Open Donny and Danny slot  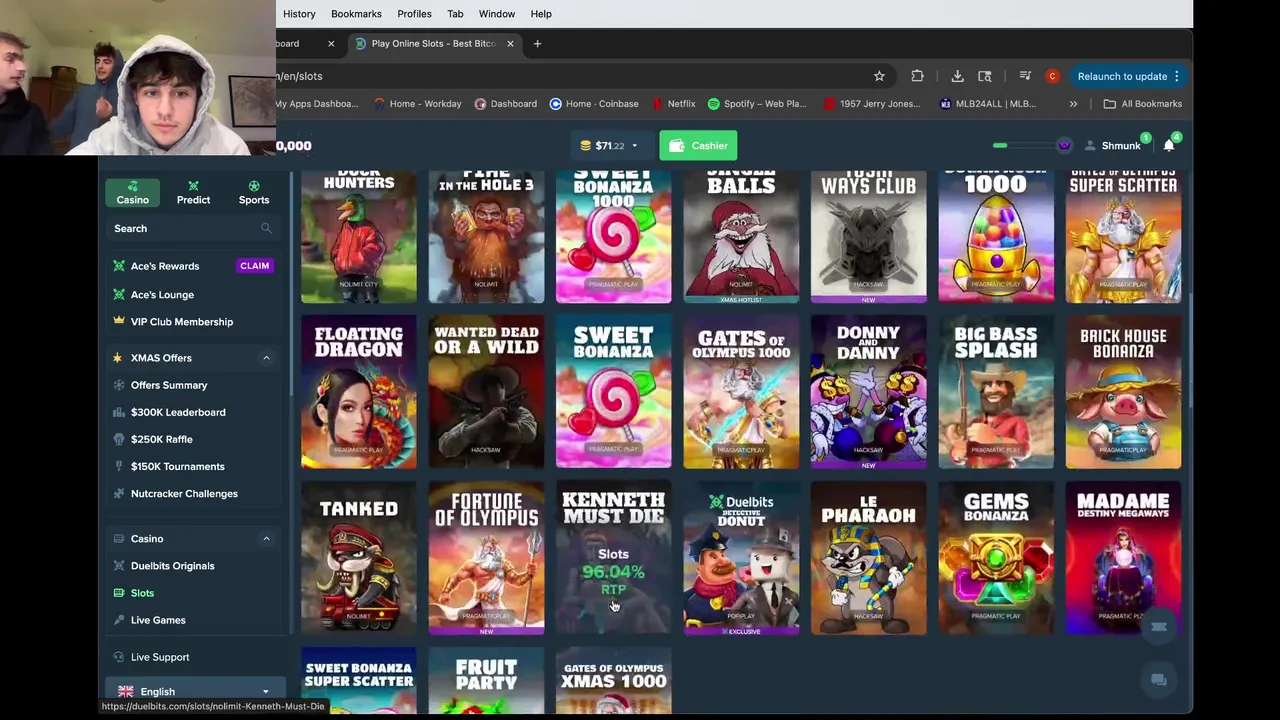click(868, 392)
